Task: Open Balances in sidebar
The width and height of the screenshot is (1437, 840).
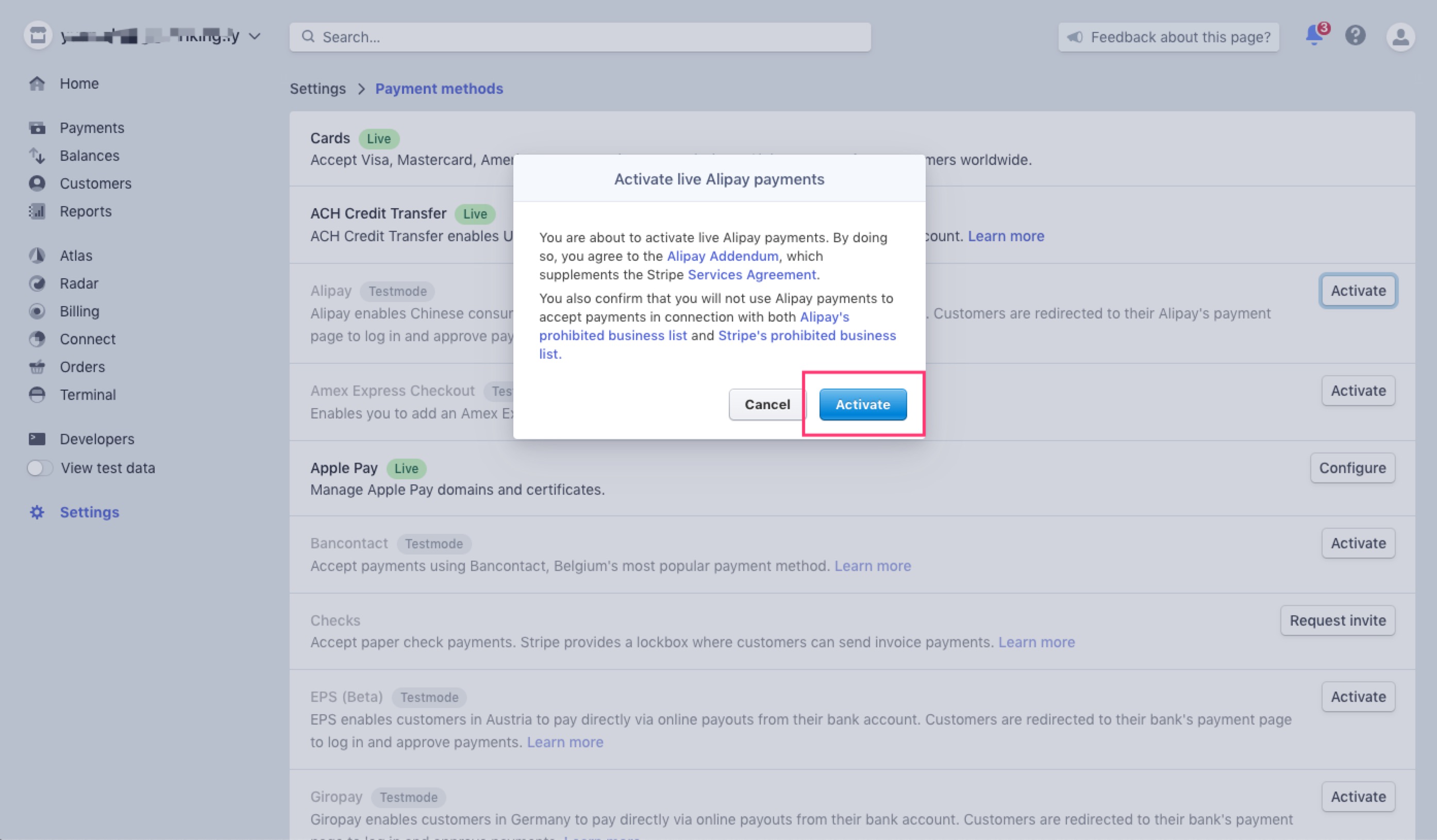Action: pyautogui.click(x=90, y=156)
